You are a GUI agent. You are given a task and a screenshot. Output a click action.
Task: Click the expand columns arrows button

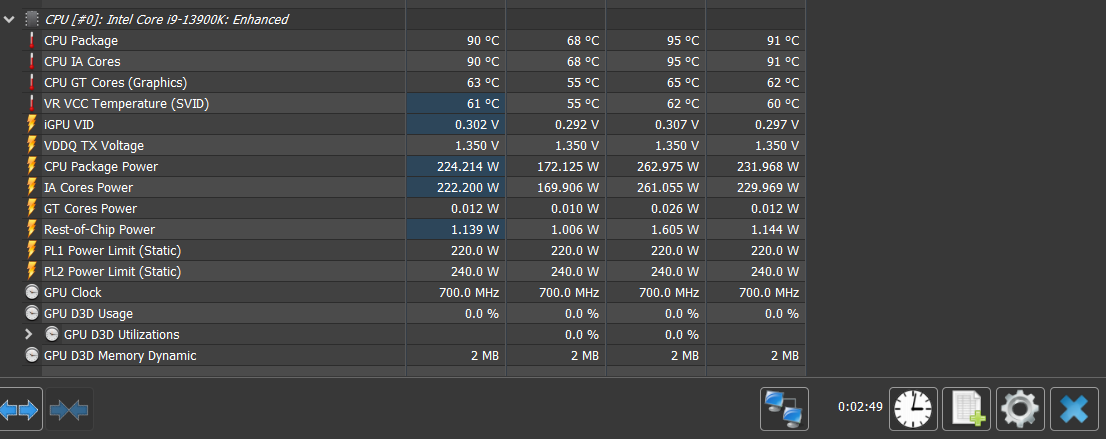(x=20, y=409)
